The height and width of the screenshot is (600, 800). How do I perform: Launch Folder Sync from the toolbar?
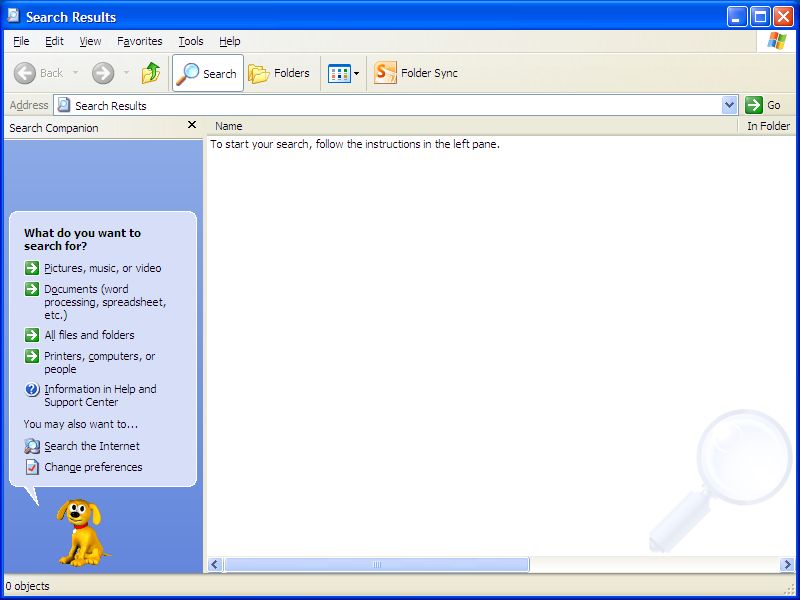pyautogui.click(x=415, y=73)
